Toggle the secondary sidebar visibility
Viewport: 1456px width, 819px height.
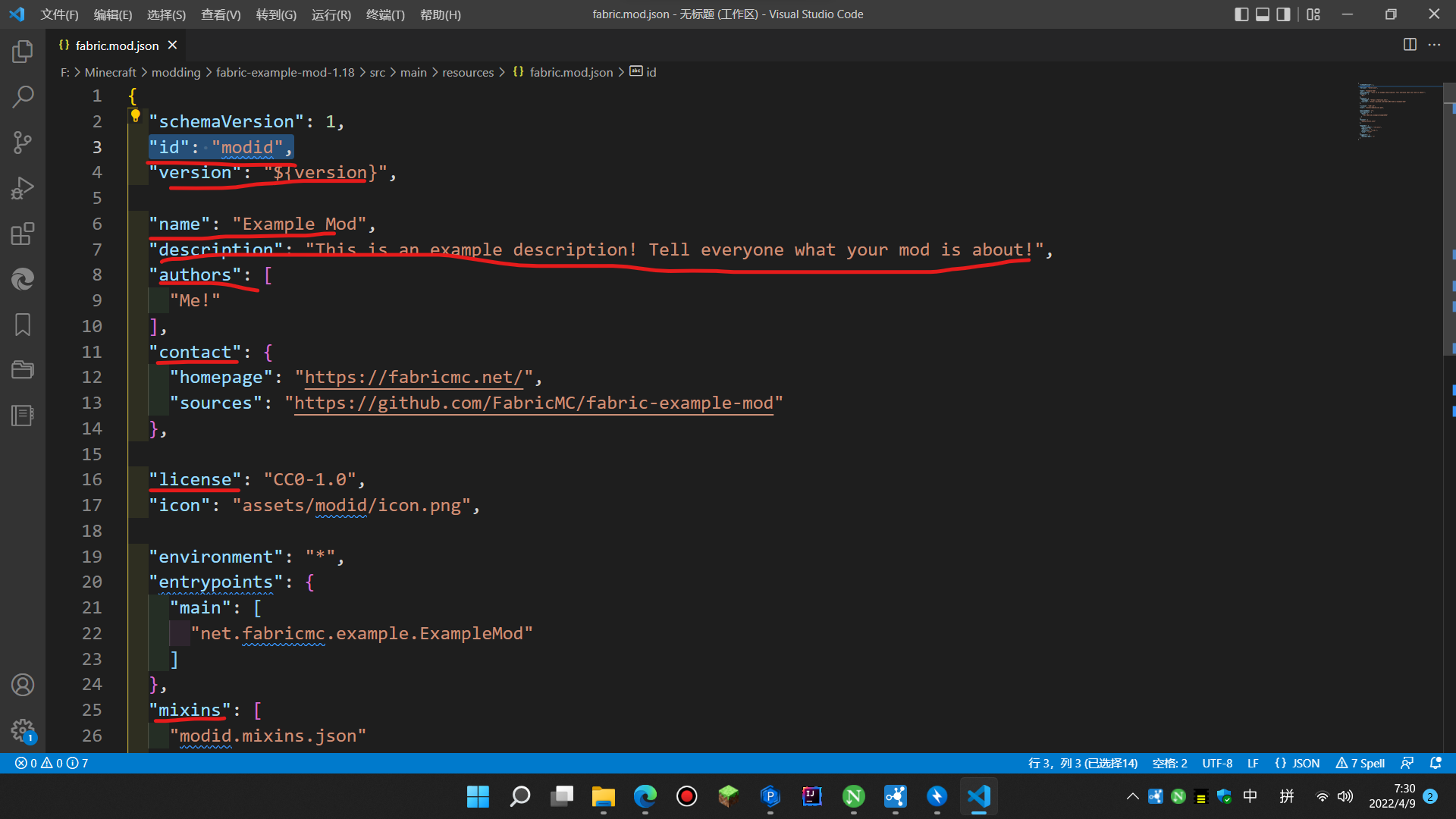tap(1282, 14)
